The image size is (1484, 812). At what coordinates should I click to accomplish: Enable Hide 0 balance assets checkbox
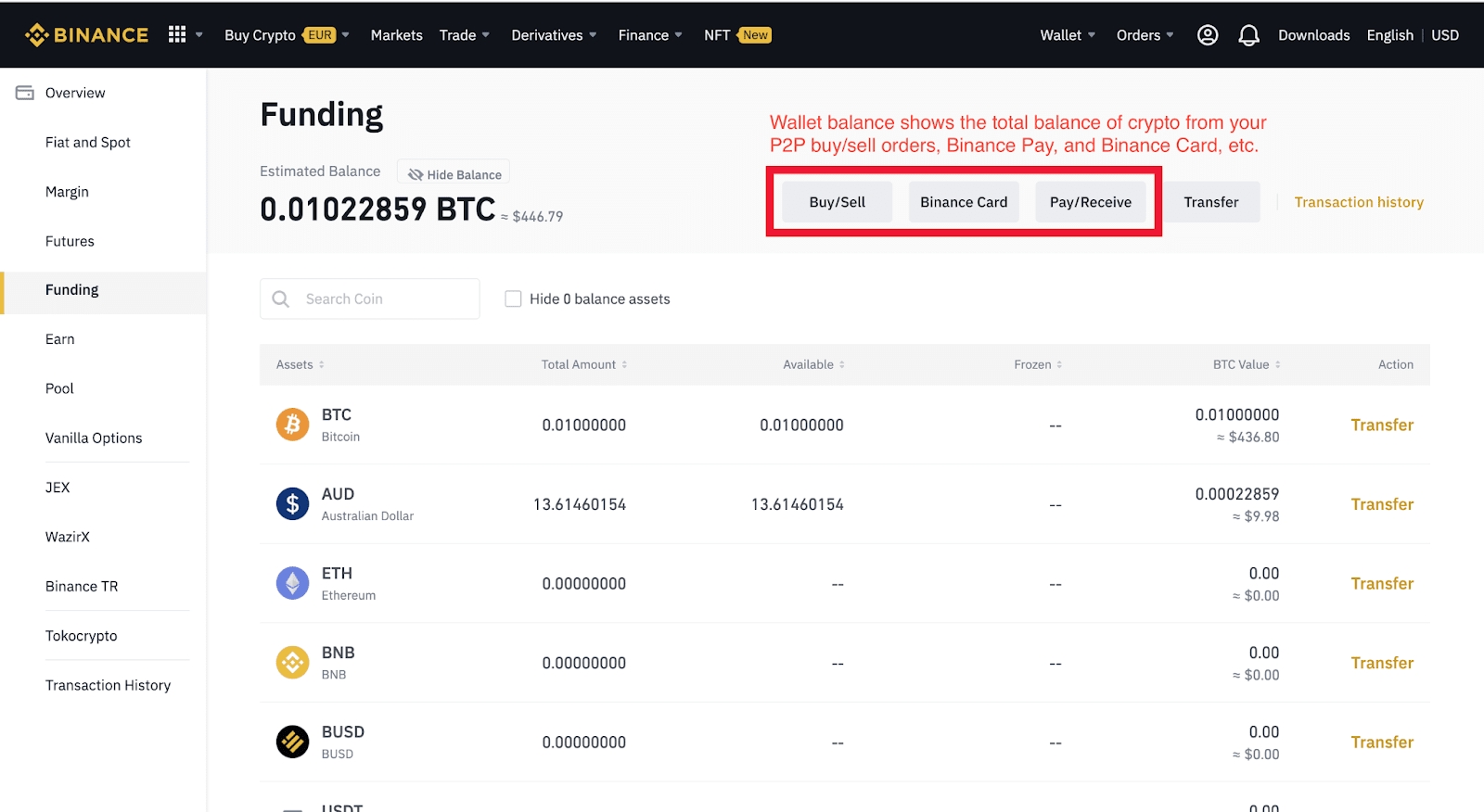(513, 298)
